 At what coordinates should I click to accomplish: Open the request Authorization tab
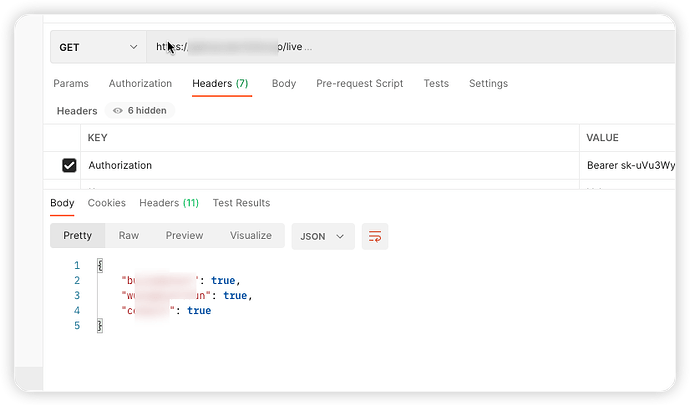140,83
